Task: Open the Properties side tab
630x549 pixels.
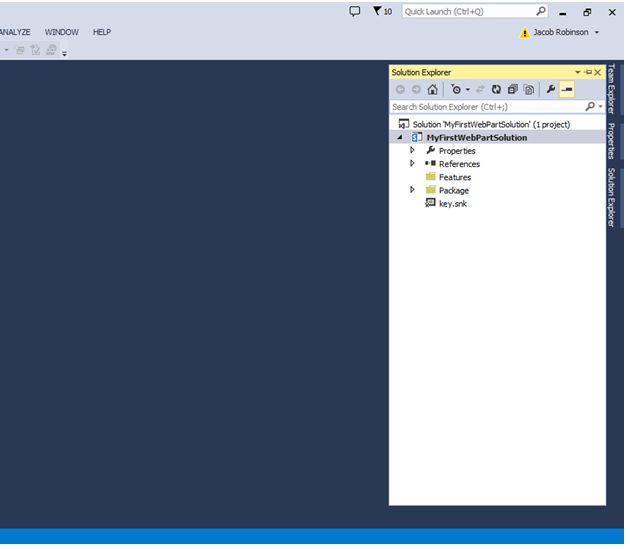Action: point(611,141)
